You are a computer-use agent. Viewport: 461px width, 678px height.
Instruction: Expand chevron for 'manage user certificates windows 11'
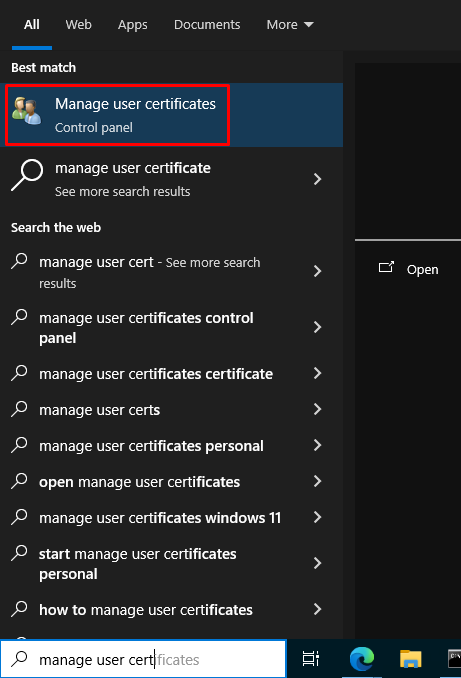click(317, 517)
